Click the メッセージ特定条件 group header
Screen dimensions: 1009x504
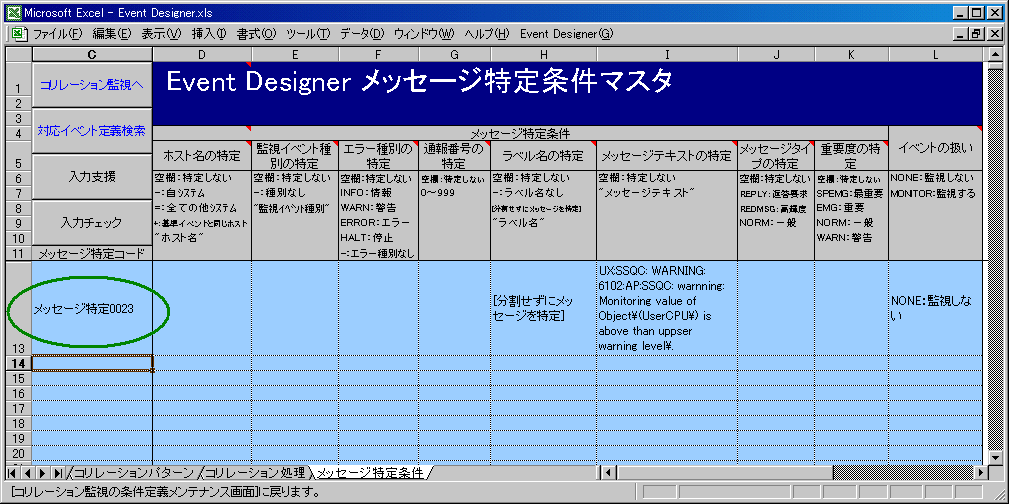point(521,133)
